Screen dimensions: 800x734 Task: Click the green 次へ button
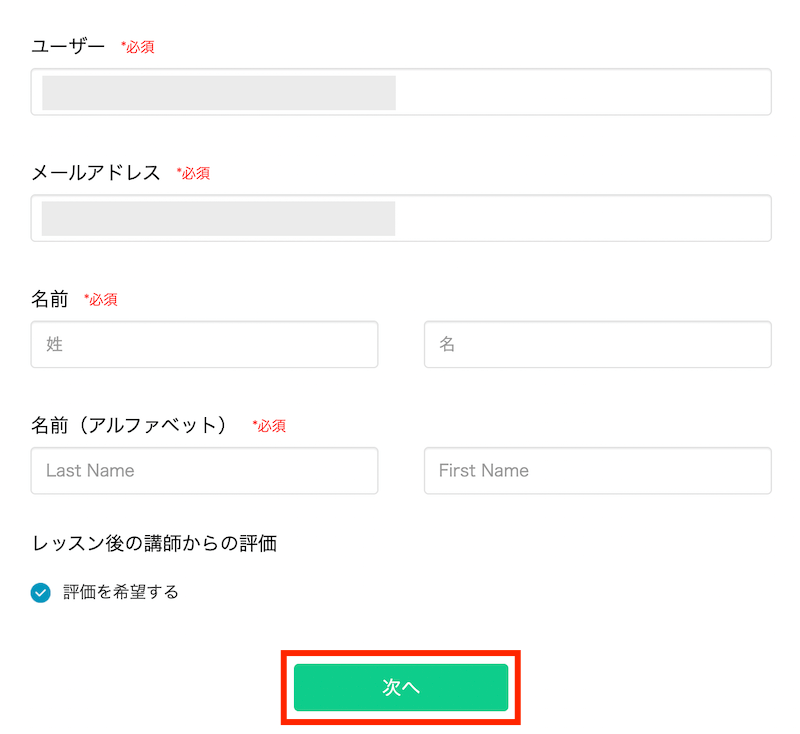401,687
